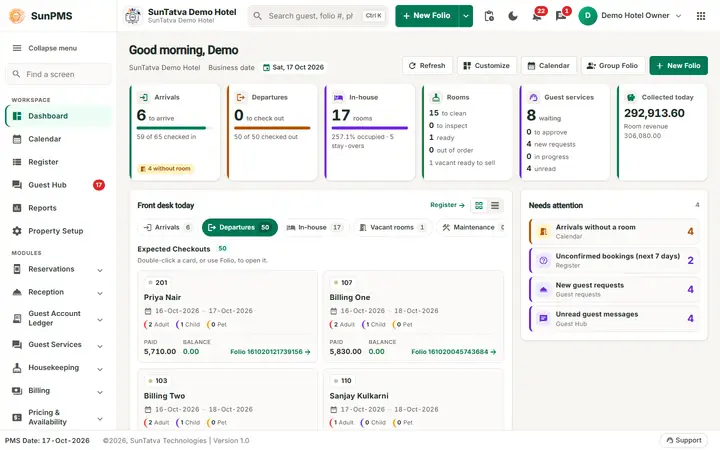Expand the Guest Account Ledger module
Screen dimensions: 720x450
point(58,318)
